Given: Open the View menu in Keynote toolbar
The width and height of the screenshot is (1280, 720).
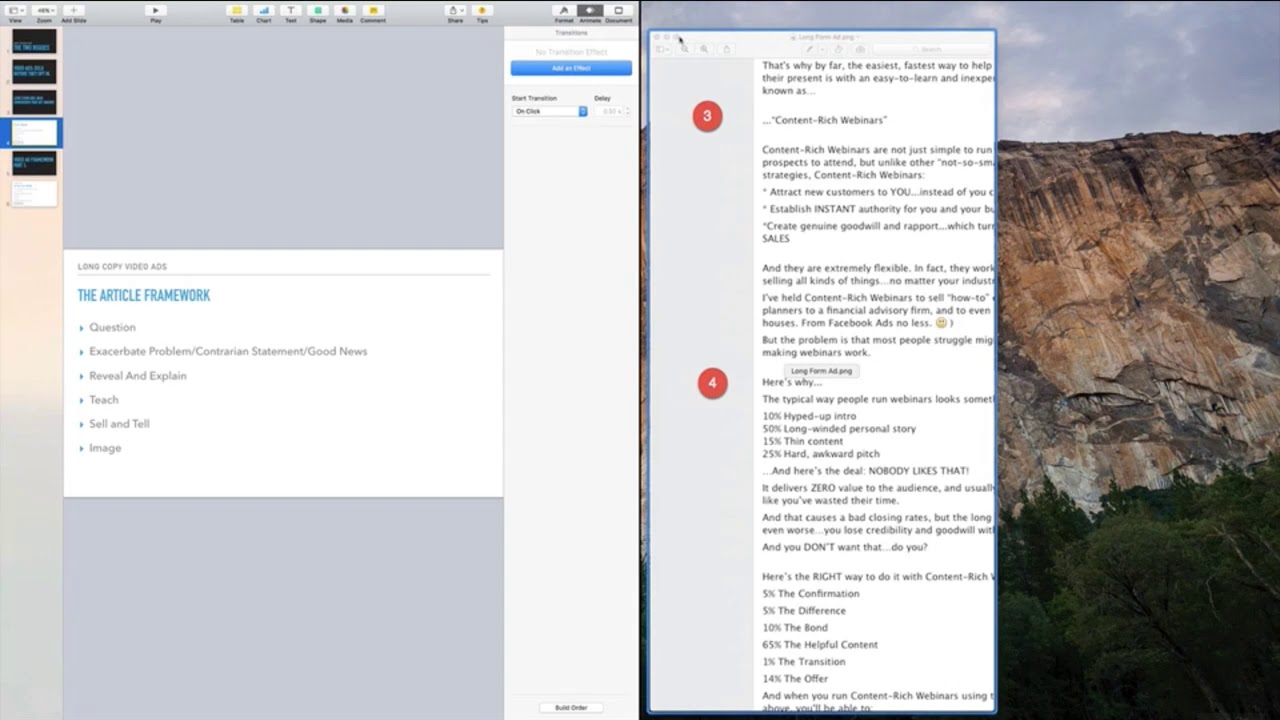Looking at the screenshot, I should pyautogui.click(x=15, y=10).
